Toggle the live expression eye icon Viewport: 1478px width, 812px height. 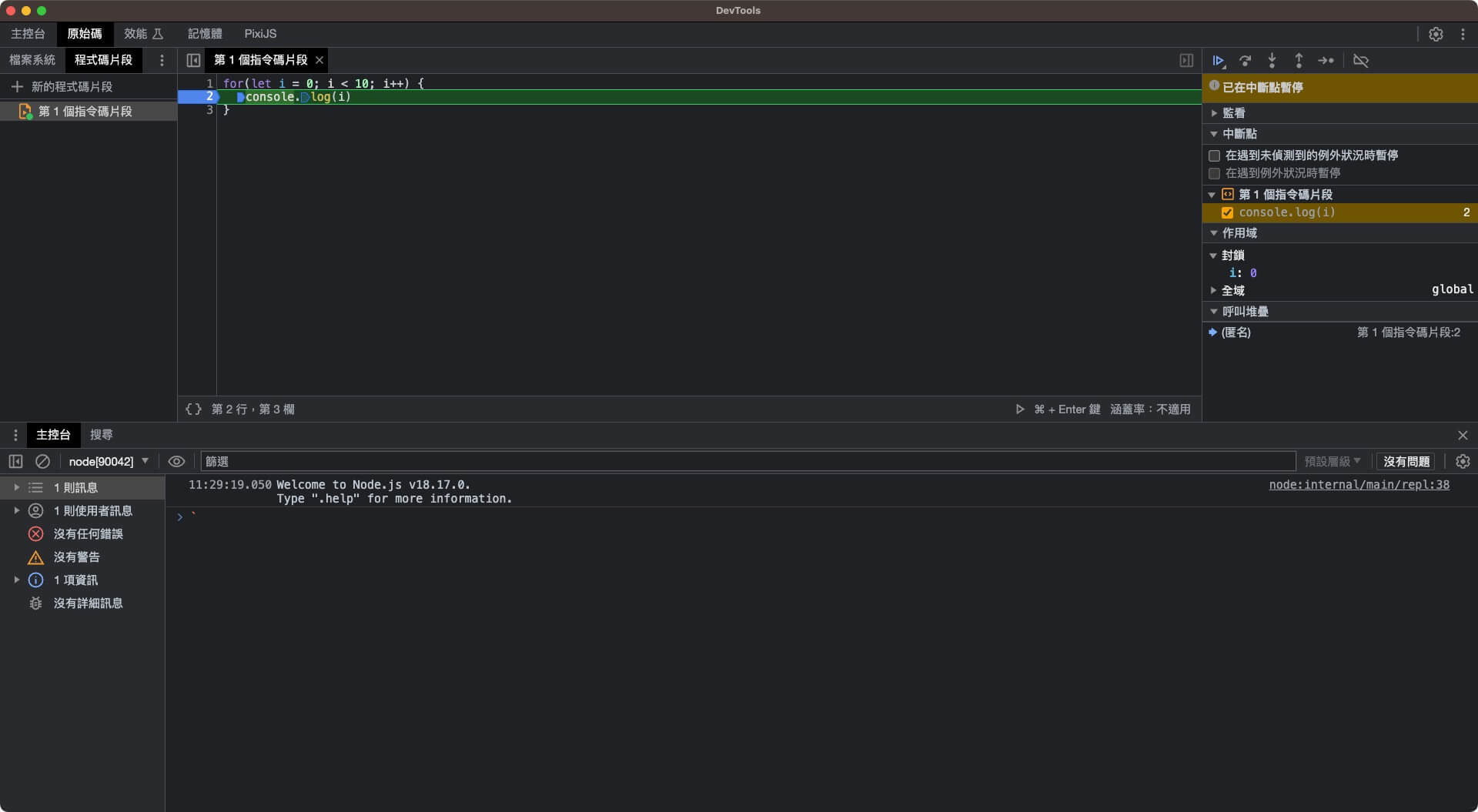tap(176, 461)
